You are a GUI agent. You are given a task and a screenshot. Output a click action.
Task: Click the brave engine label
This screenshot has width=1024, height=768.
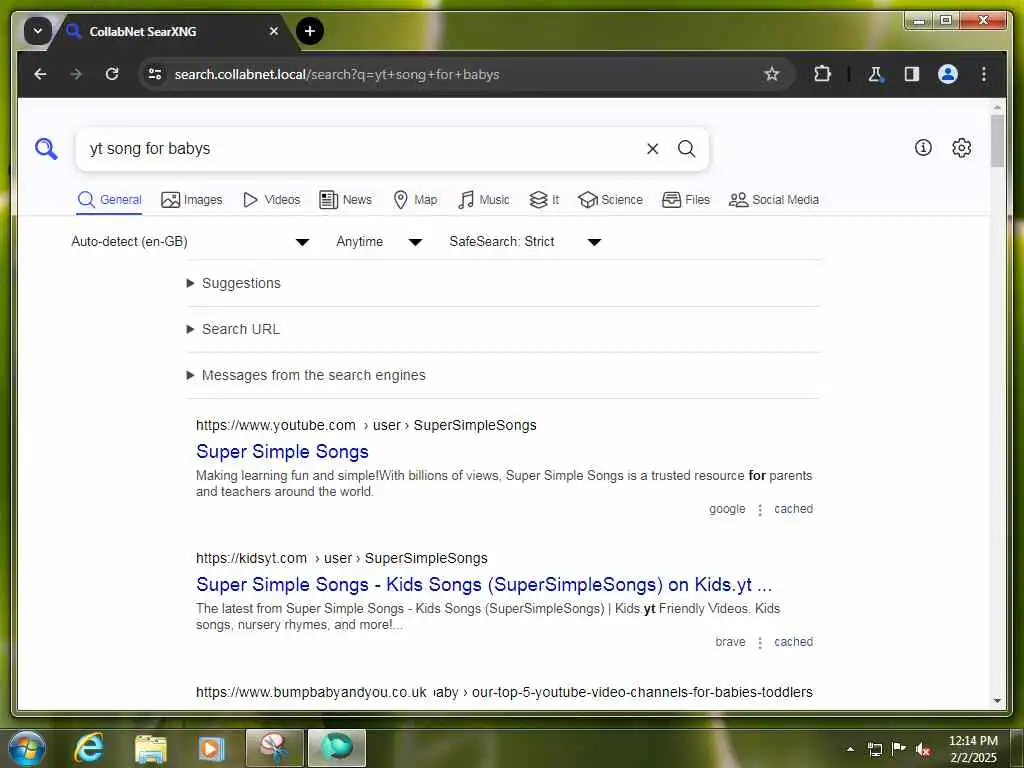click(730, 643)
